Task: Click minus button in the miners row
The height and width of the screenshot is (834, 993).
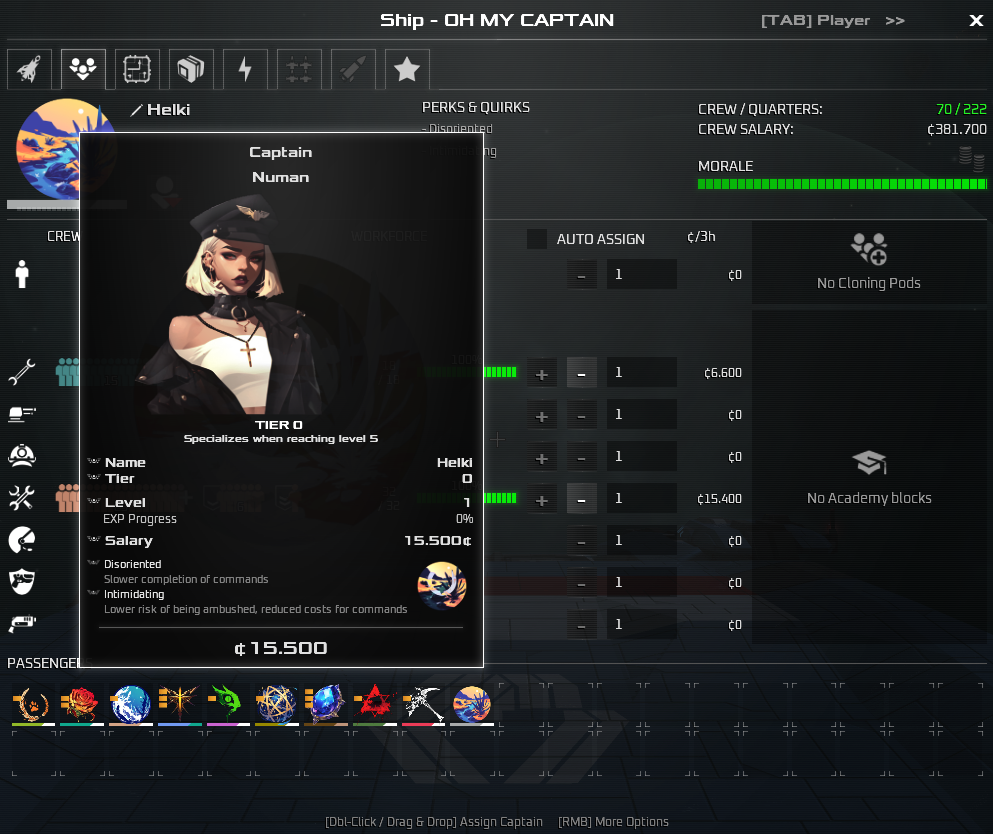Action: point(581,457)
